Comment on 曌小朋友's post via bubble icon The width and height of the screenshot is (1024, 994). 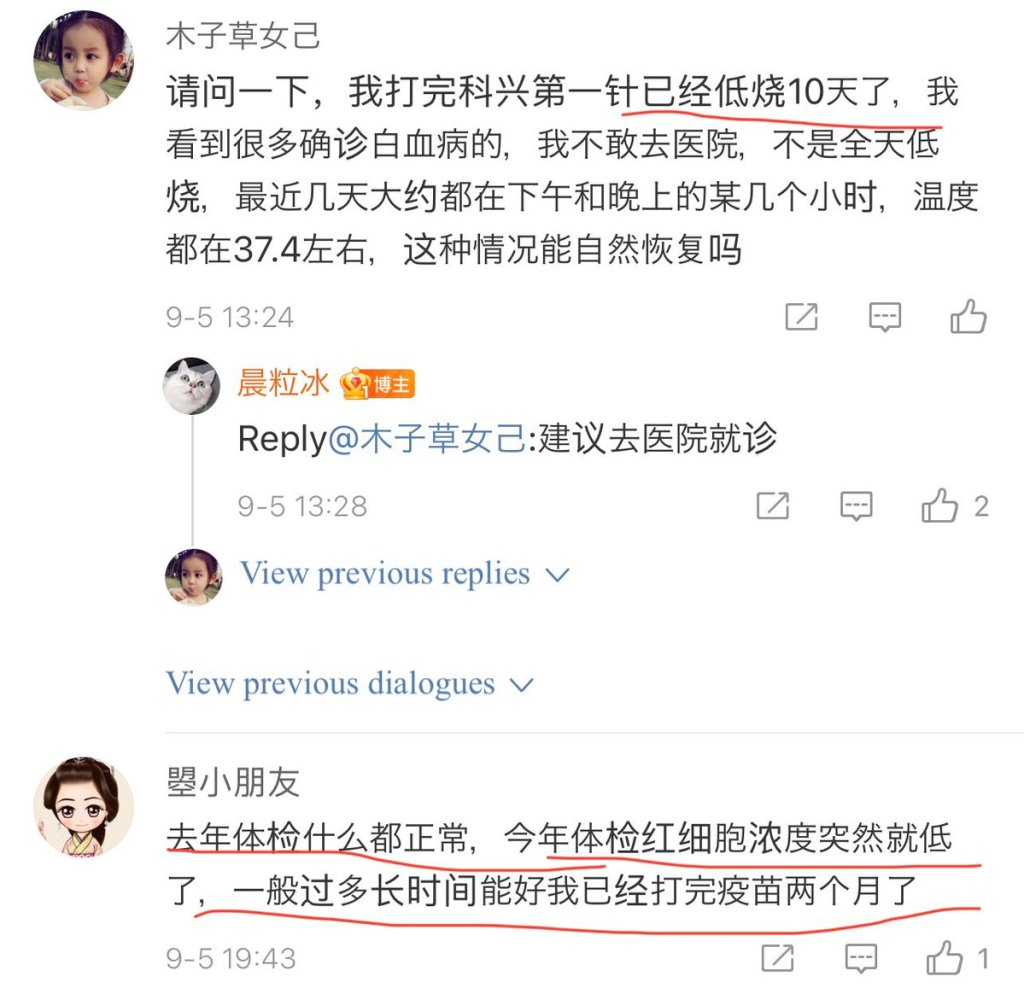coord(861,958)
